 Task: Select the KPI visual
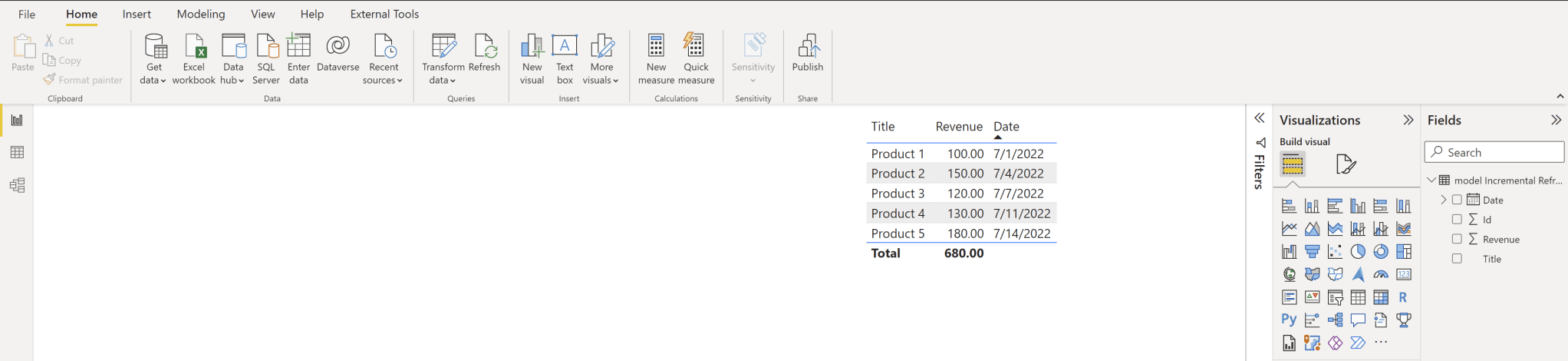(1312, 297)
